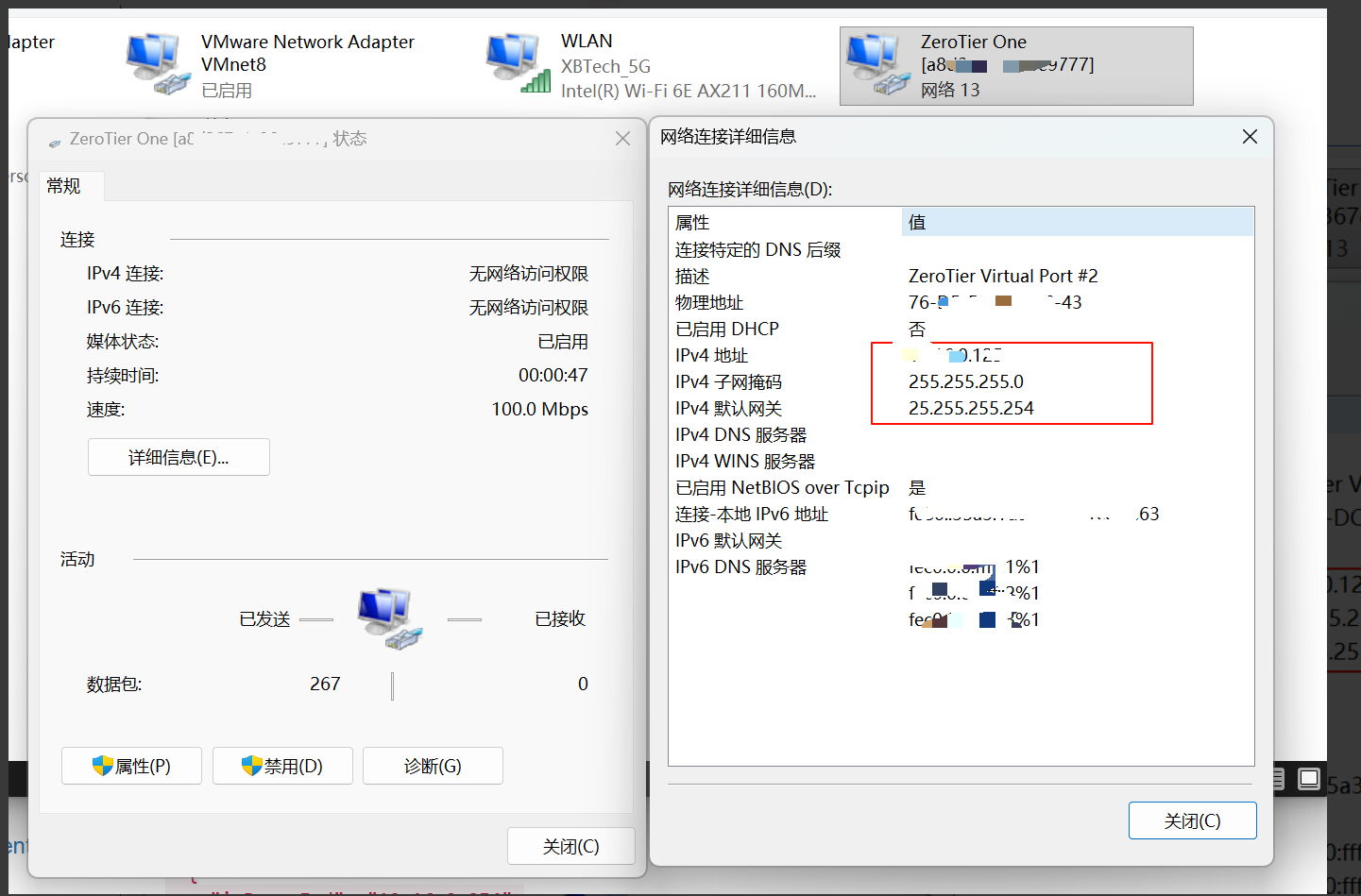
Task: Click the 值 column header
Action: tap(1078, 222)
